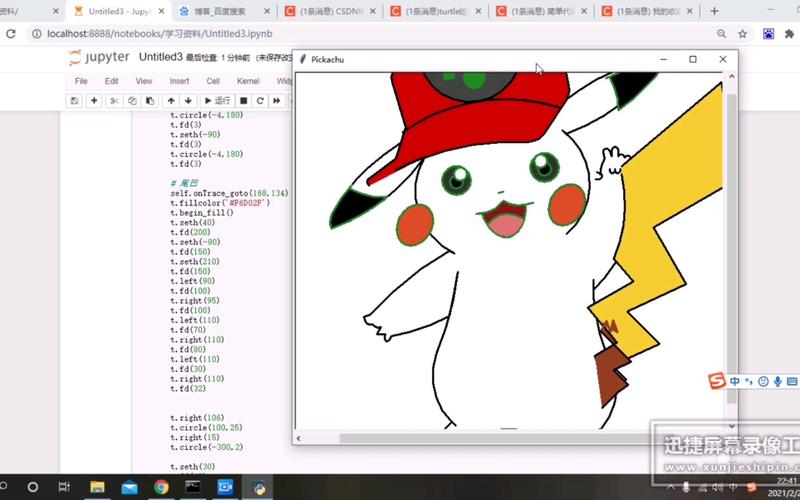Open Mail app from taskbar
The image size is (800, 500).
pos(129,487)
